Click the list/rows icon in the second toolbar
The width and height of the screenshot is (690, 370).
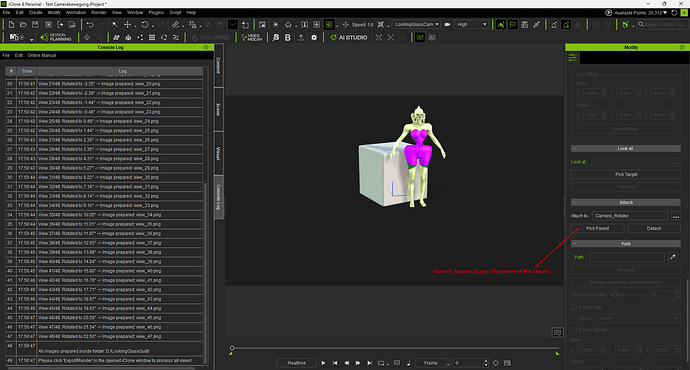[152, 37]
